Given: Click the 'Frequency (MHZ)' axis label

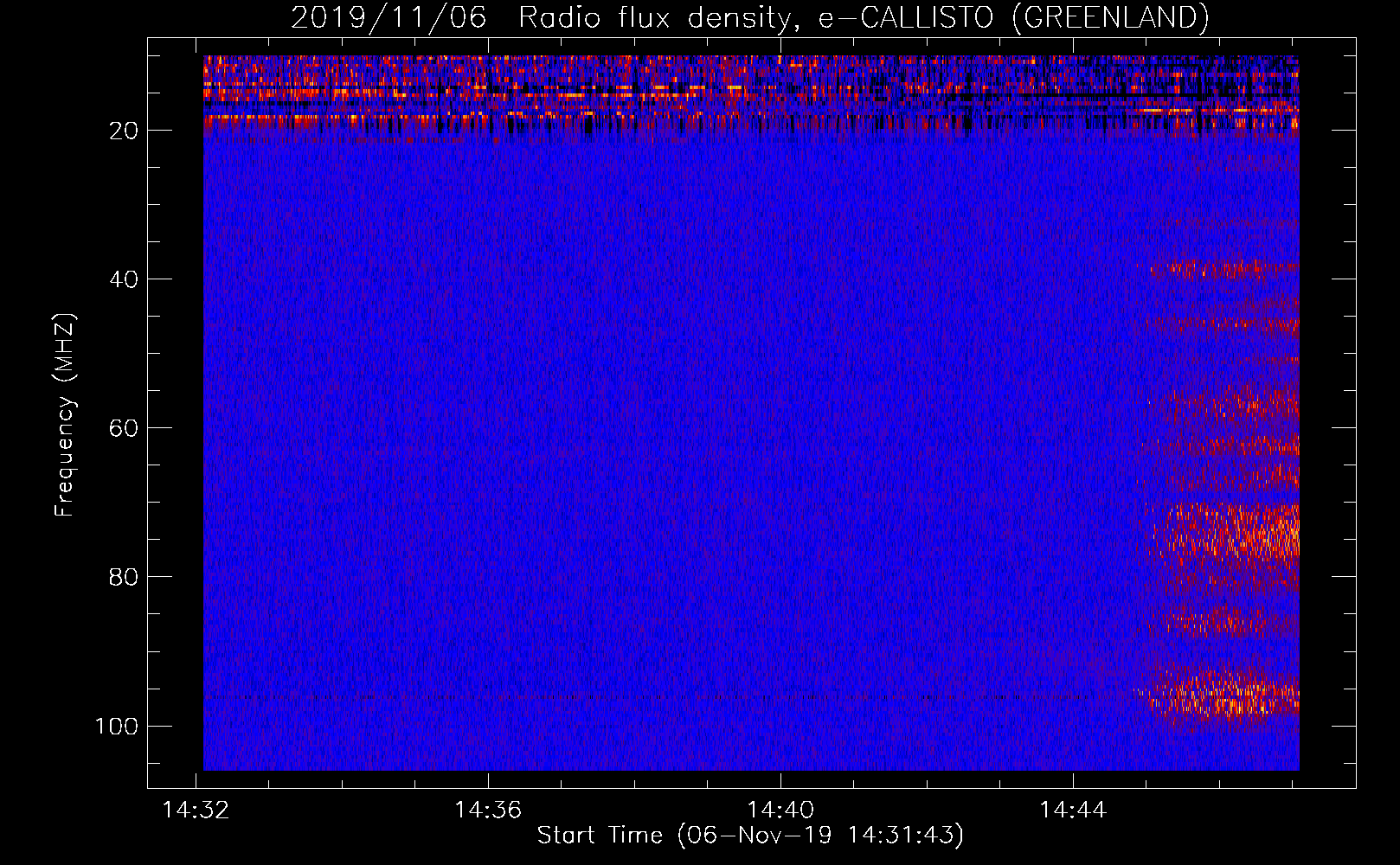Looking at the screenshot, I should tap(65, 414).
